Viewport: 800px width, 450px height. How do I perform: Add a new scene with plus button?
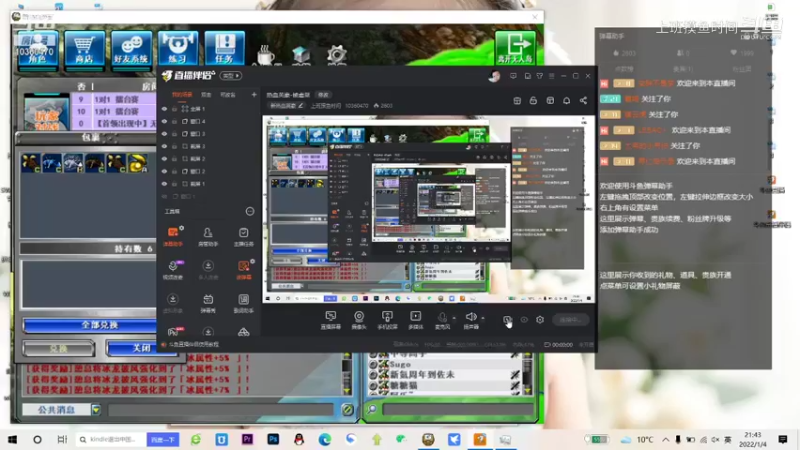tap(254, 94)
